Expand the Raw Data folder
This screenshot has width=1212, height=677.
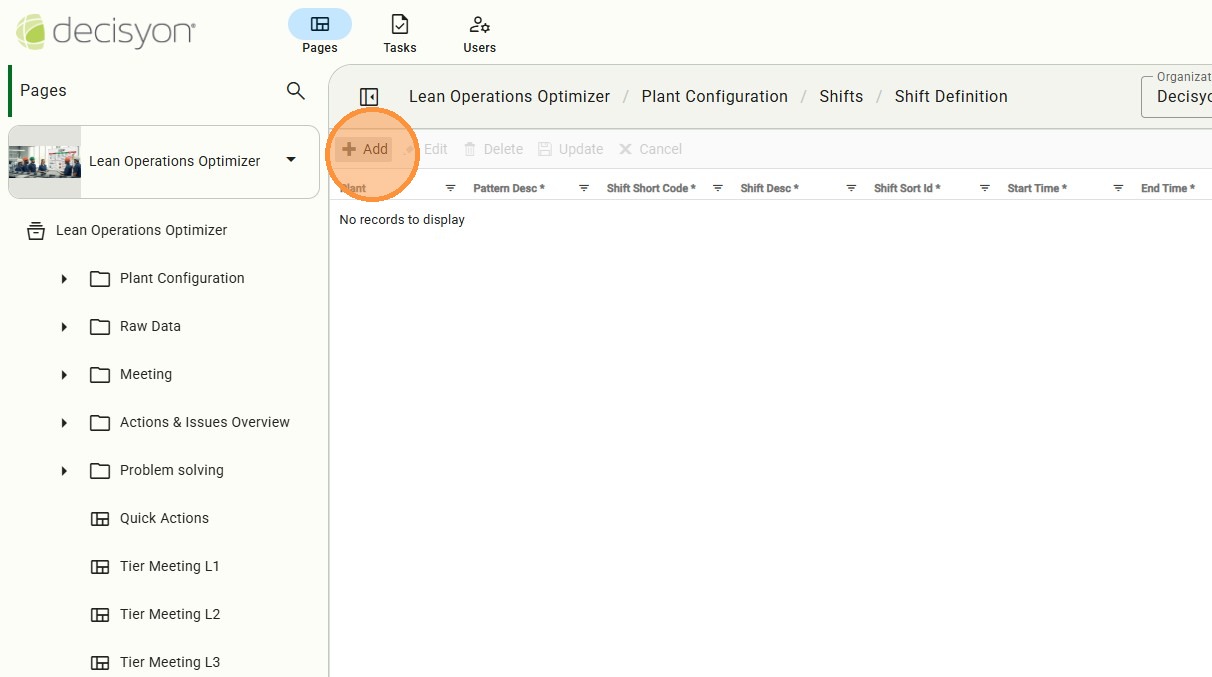tap(64, 327)
